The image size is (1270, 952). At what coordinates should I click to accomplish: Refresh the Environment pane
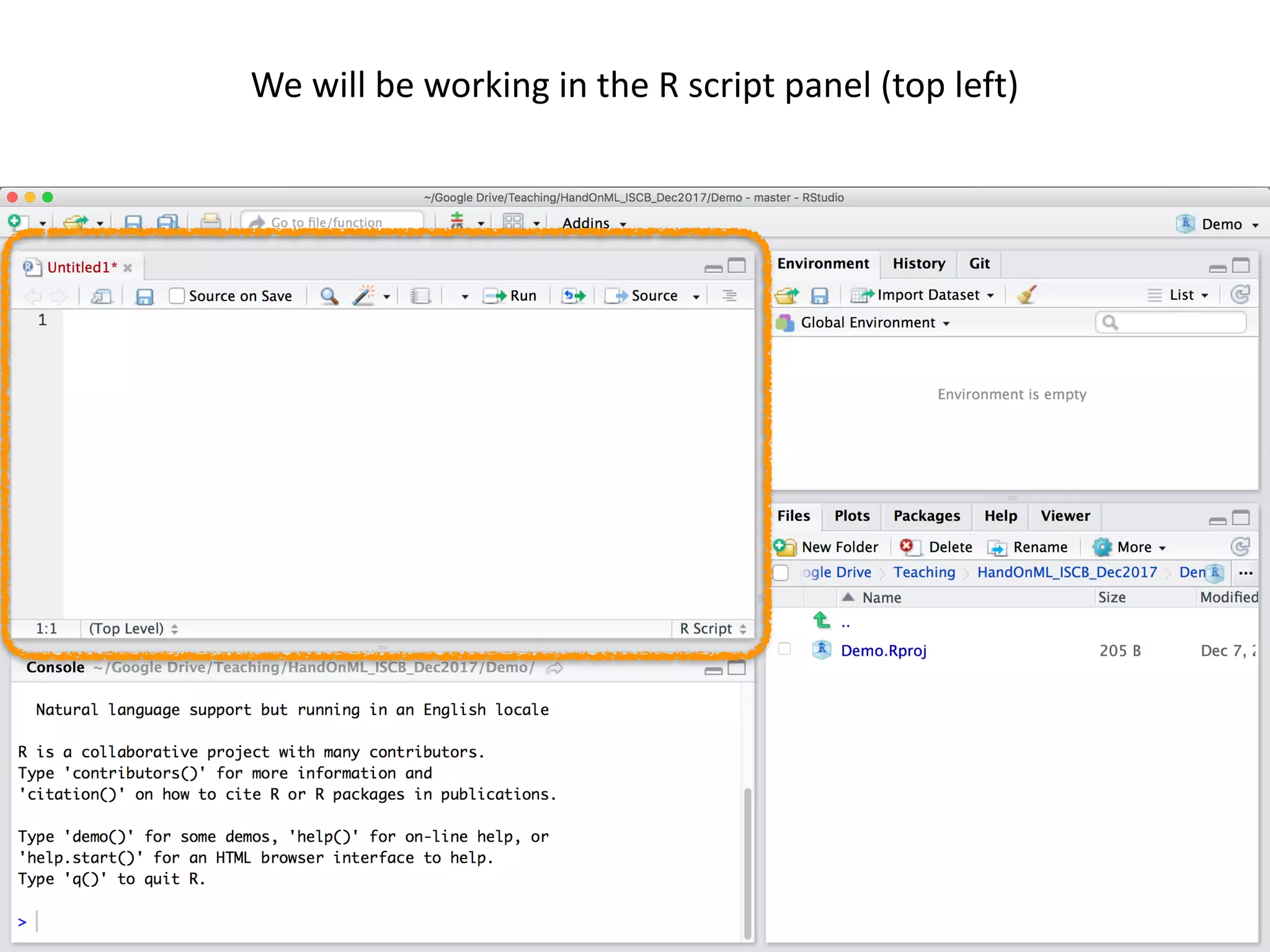tap(1240, 294)
